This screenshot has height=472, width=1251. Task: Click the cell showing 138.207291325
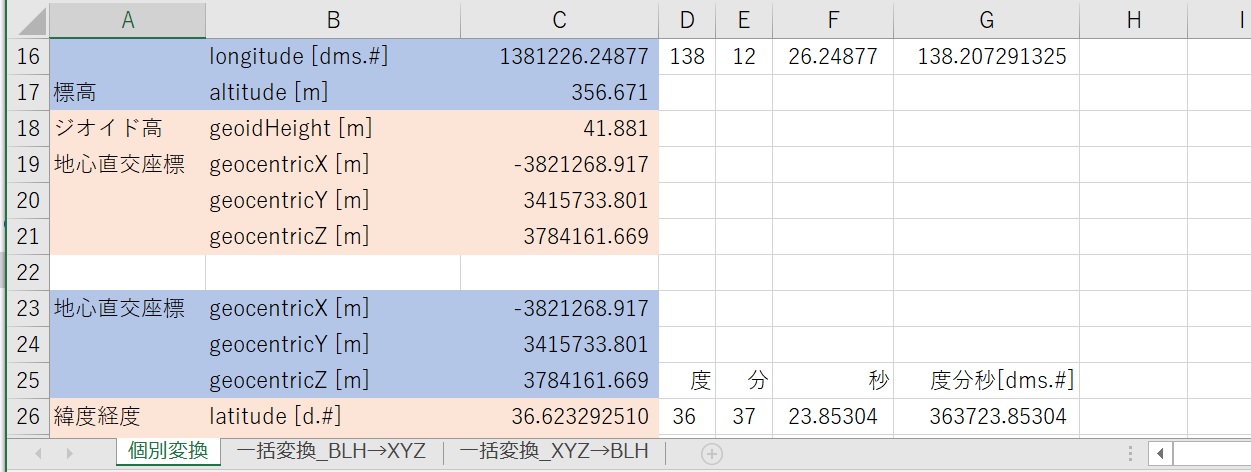[x=986, y=57]
